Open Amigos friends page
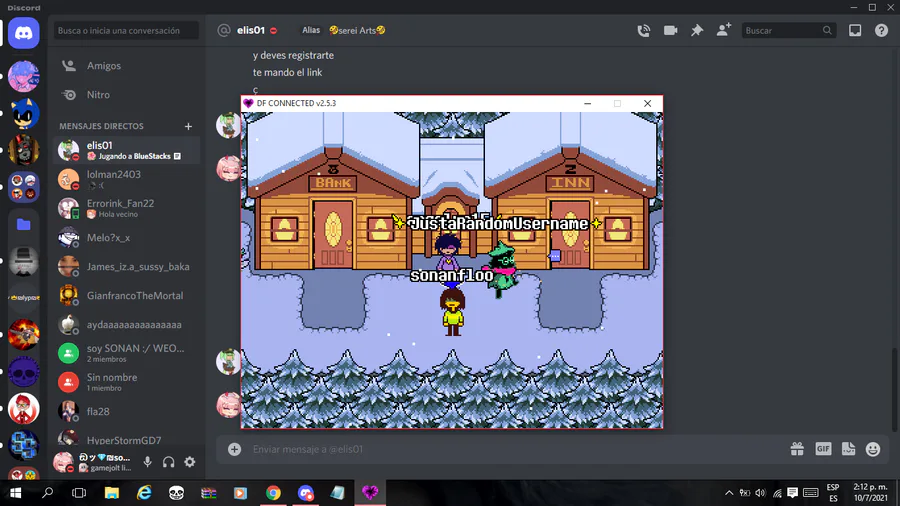 click(x=126, y=65)
